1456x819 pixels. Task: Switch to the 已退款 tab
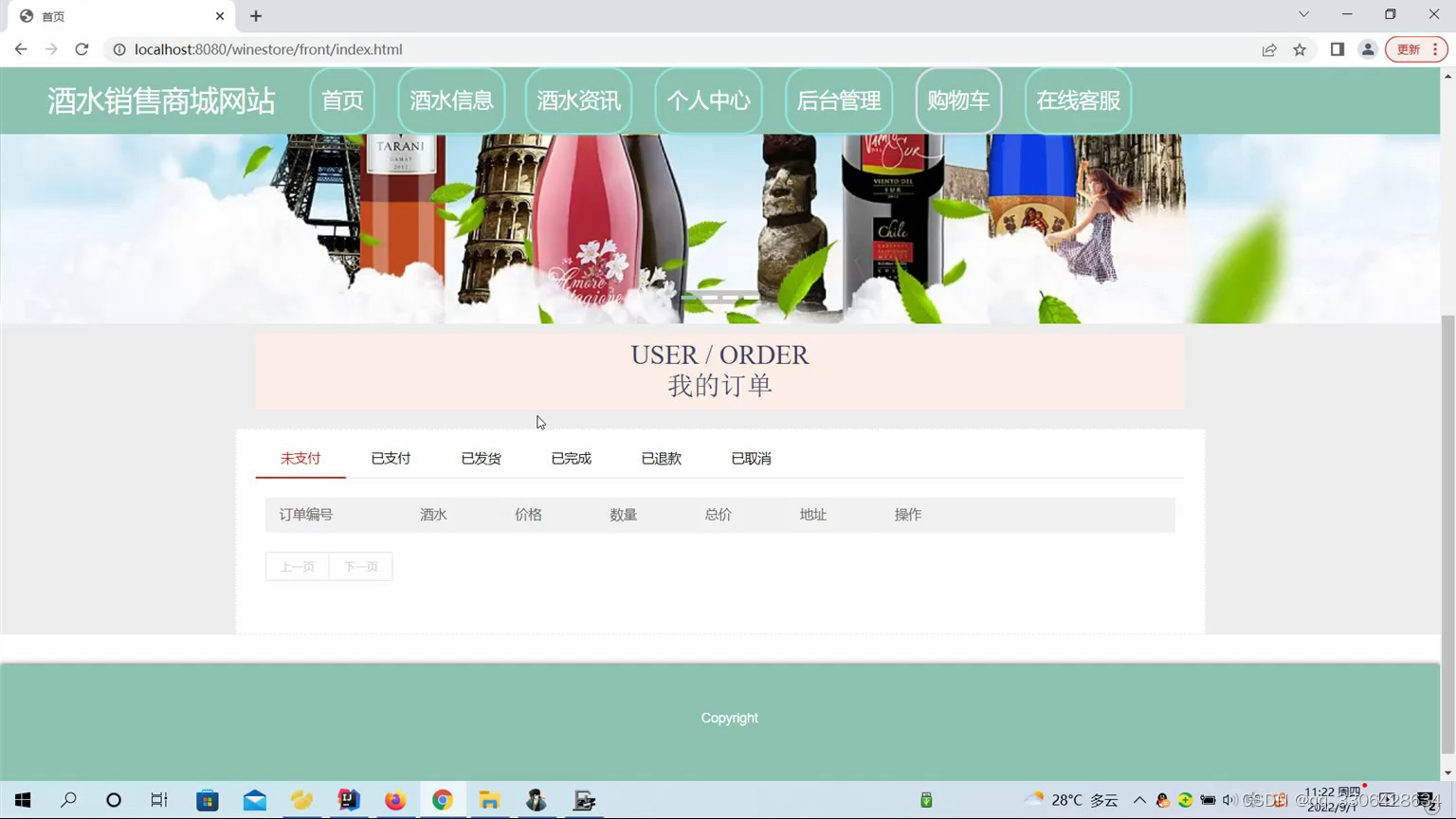(x=661, y=459)
